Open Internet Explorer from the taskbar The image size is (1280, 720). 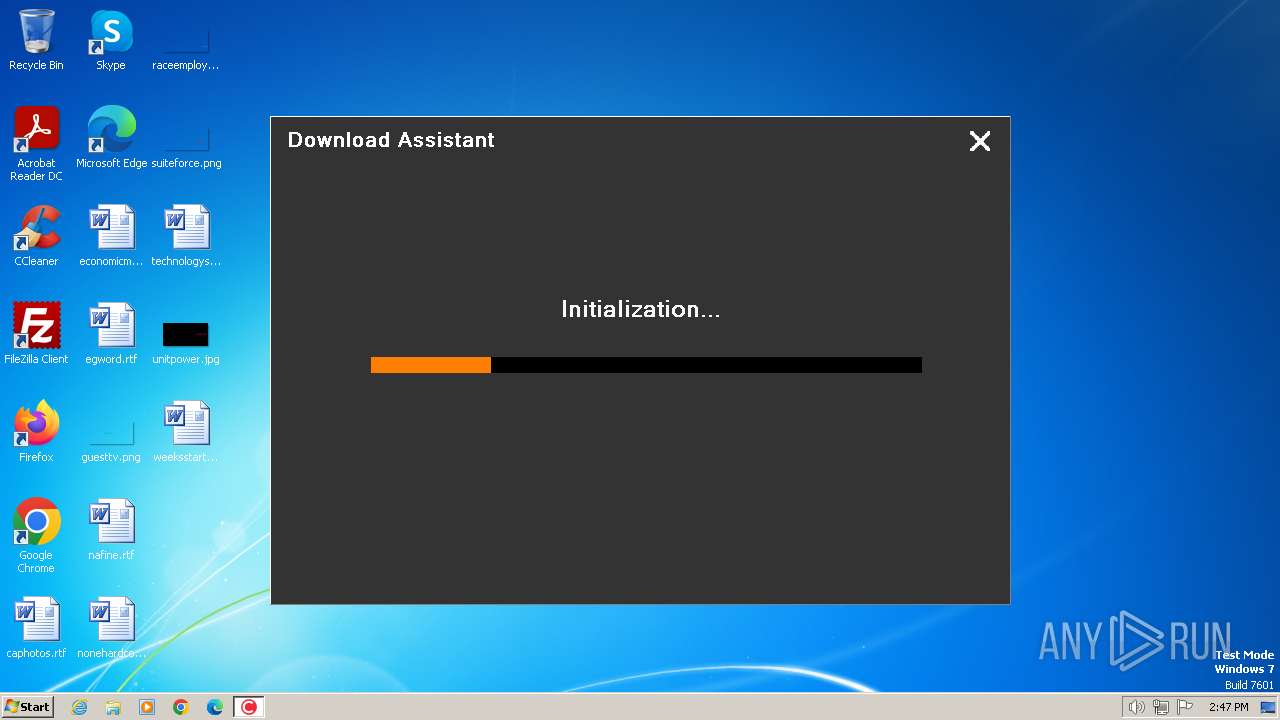[x=80, y=707]
